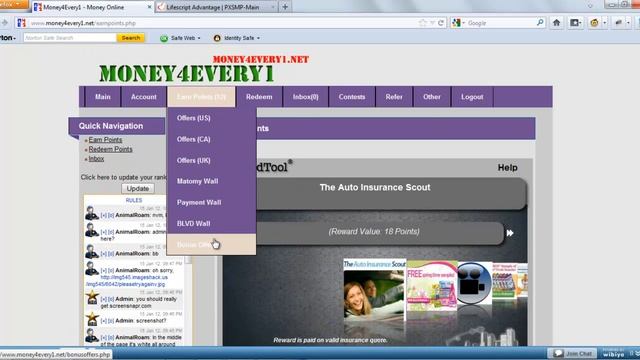
Task: Switch to the Money4Every1 tab
Action: (x=93, y=7)
